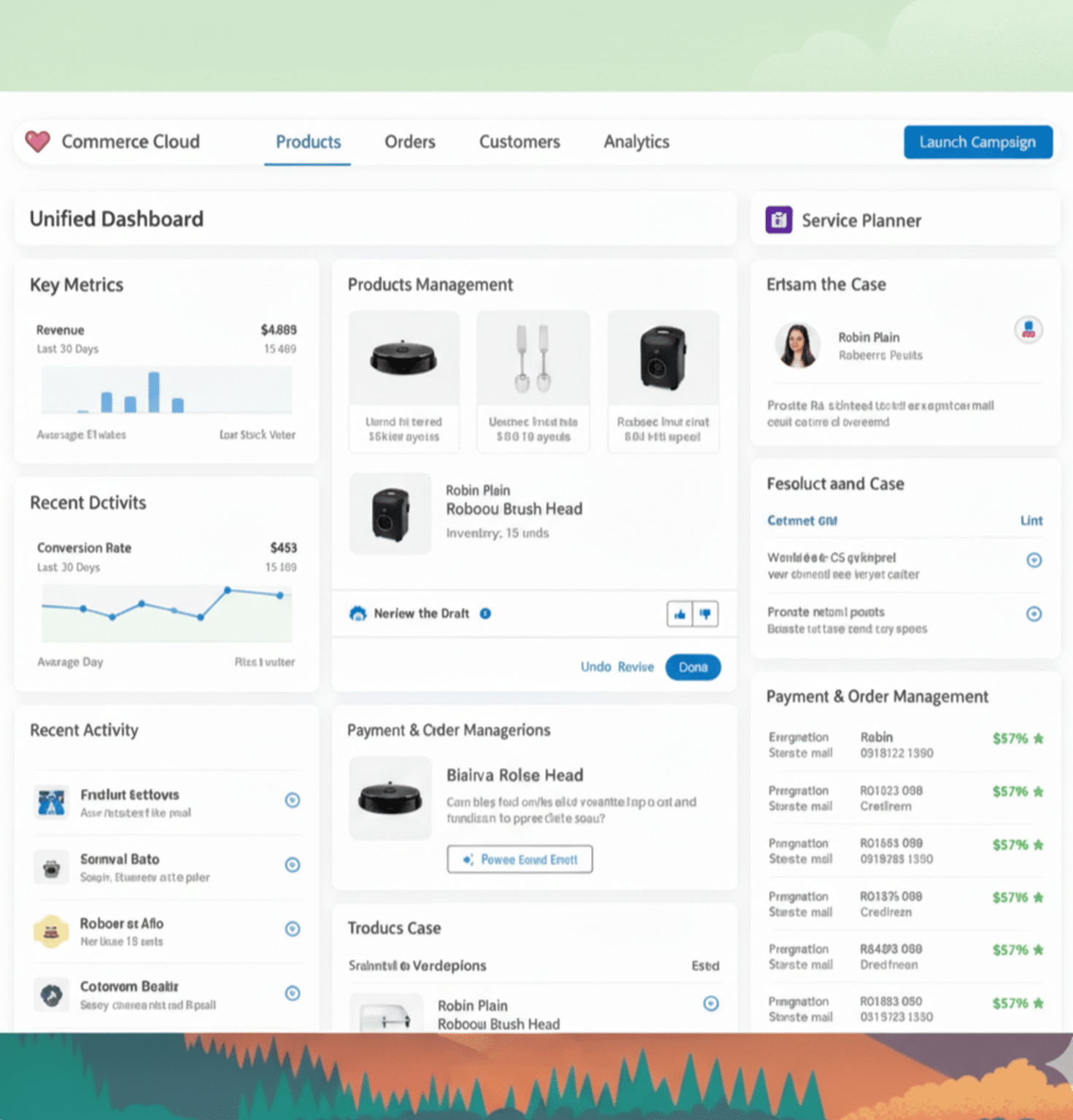Select the circle toggle beside Sornval Bato
Image resolution: width=1073 pixels, height=1120 pixels.
(293, 865)
